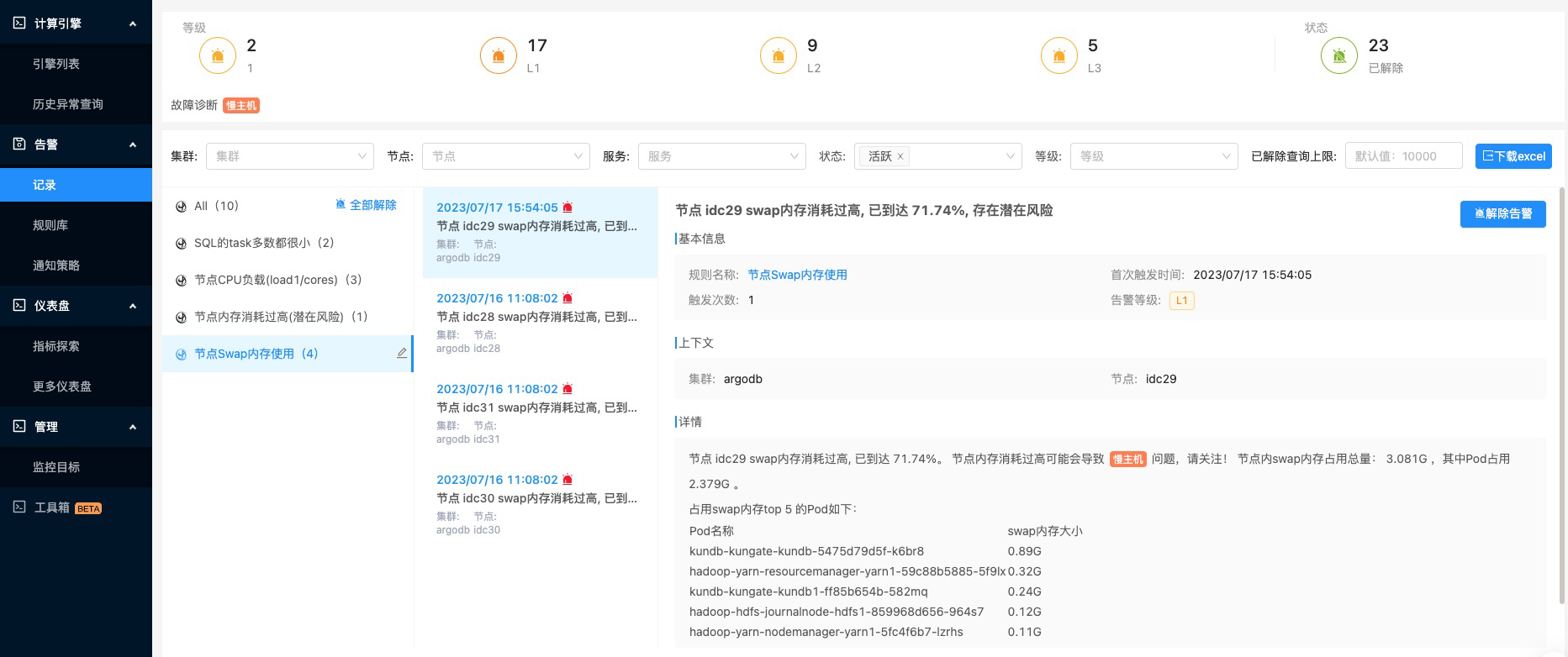Open the 等级 filter dropdown
Image resolution: width=1568 pixels, height=657 pixels.
1154,156
